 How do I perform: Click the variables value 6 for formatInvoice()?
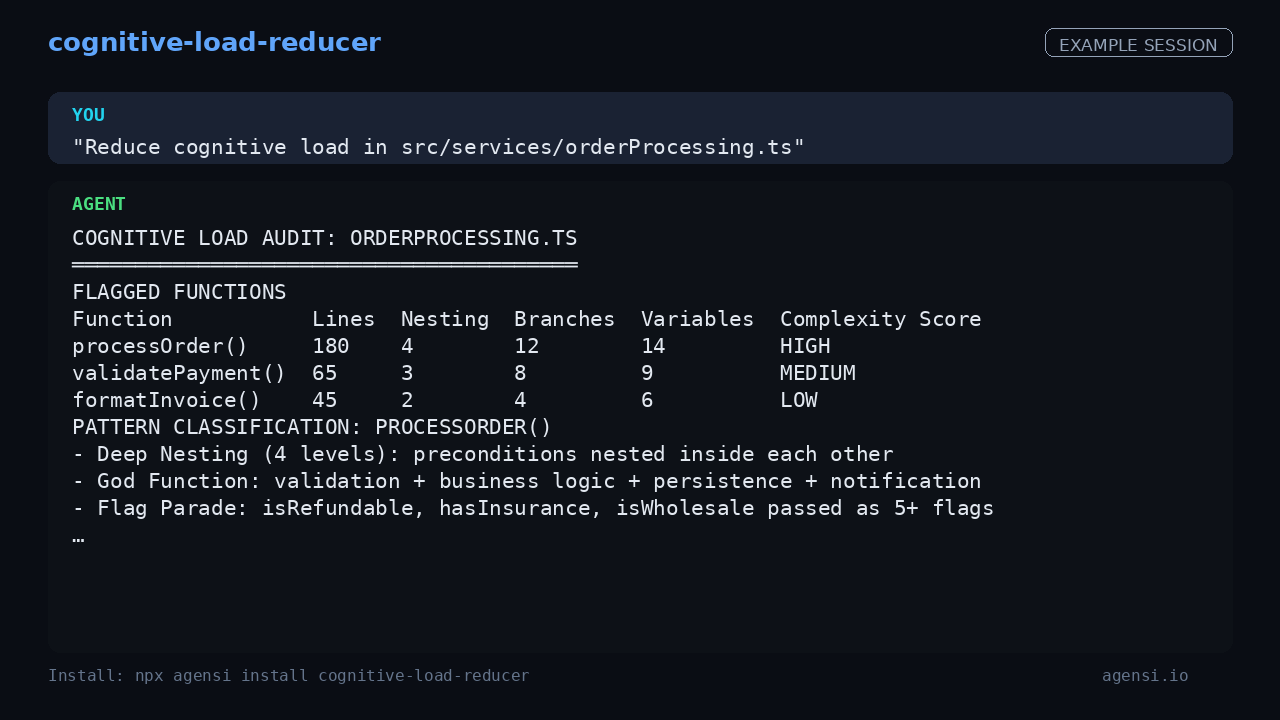tap(647, 400)
